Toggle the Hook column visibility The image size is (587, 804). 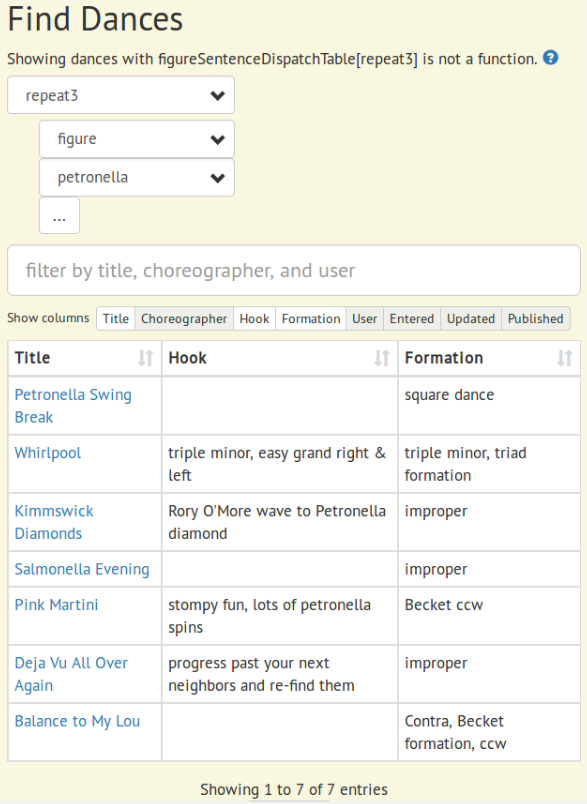pyautogui.click(x=254, y=318)
